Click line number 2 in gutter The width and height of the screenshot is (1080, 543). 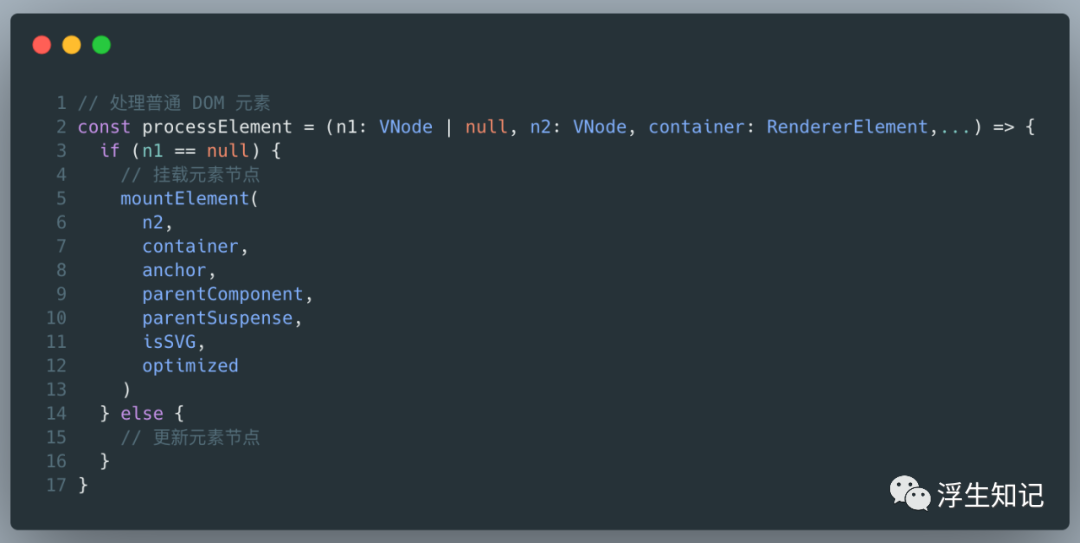61,127
